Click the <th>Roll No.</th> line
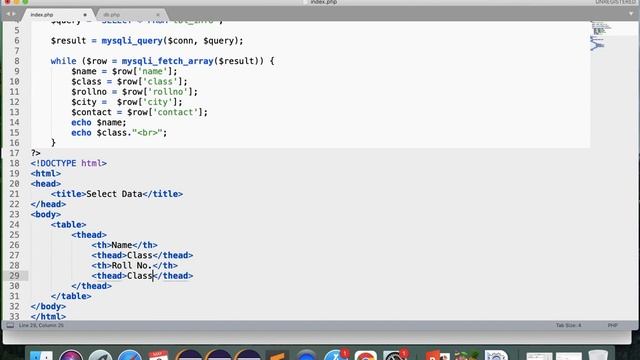This screenshot has width=640, height=360. click(x=135, y=265)
